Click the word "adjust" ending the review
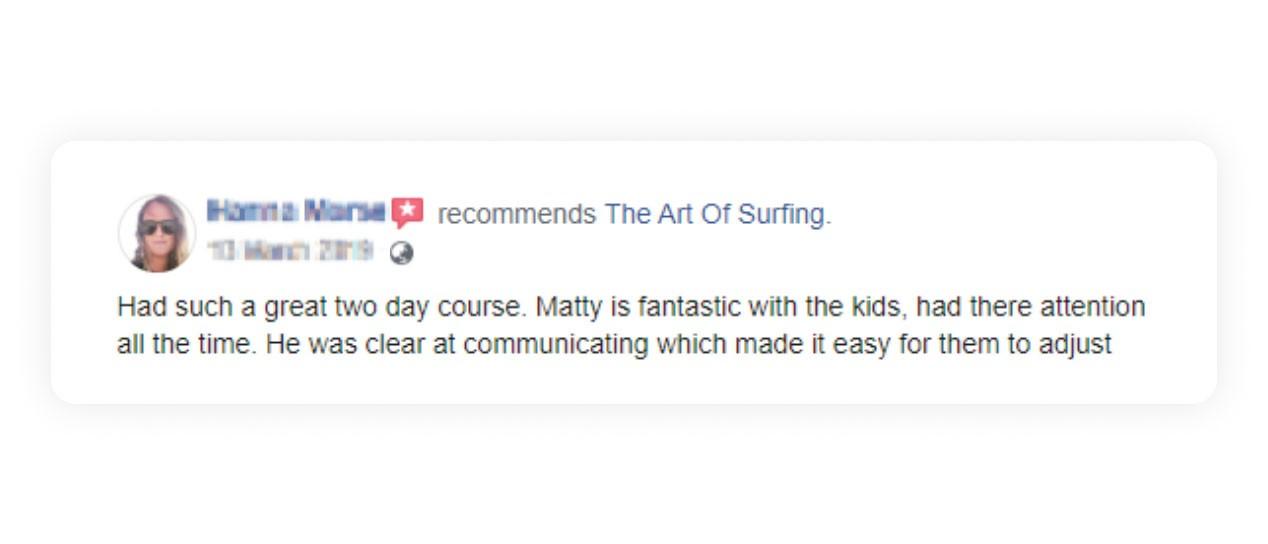This screenshot has width=1268, height=544. point(1080,345)
